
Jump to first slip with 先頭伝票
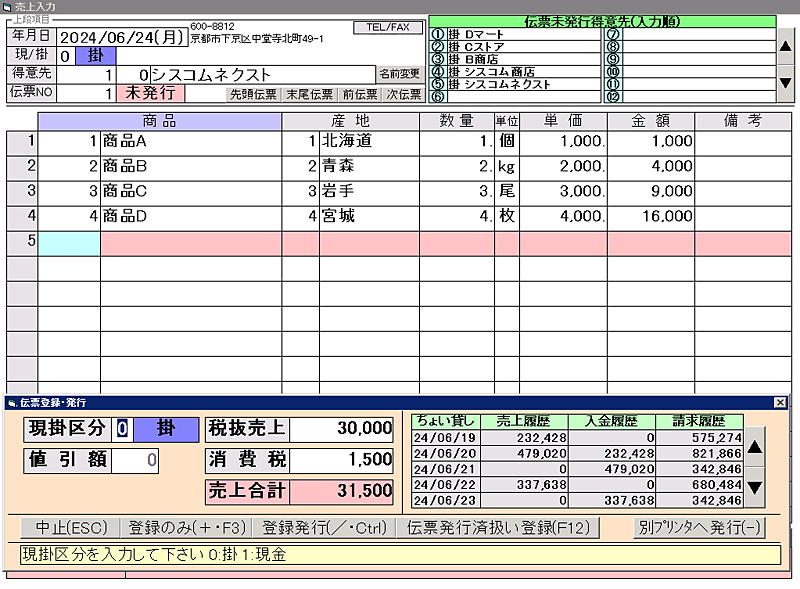point(253,94)
